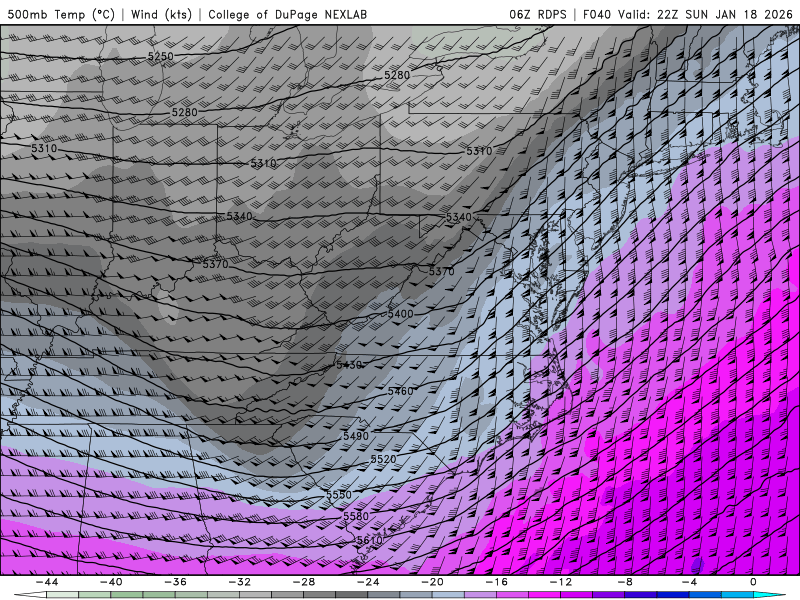This screenshot has width=800, height=600.
Task: Click the -4 colorbar tick label
Action: (x=689, y=582)
